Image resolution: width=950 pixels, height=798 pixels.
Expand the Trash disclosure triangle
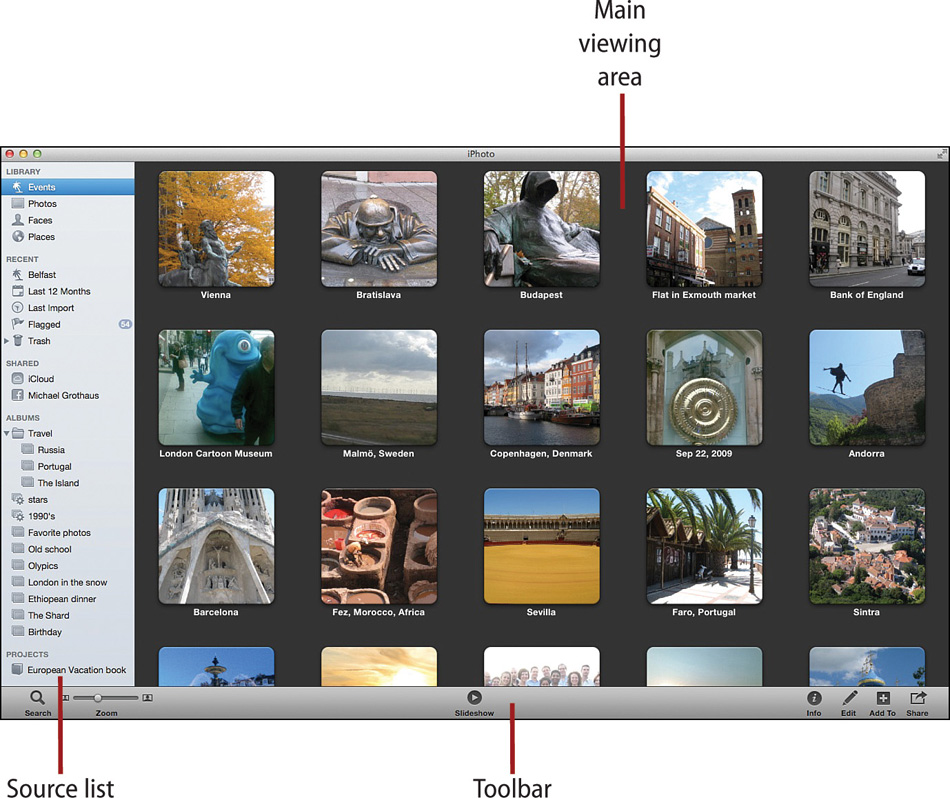(6, 341)
